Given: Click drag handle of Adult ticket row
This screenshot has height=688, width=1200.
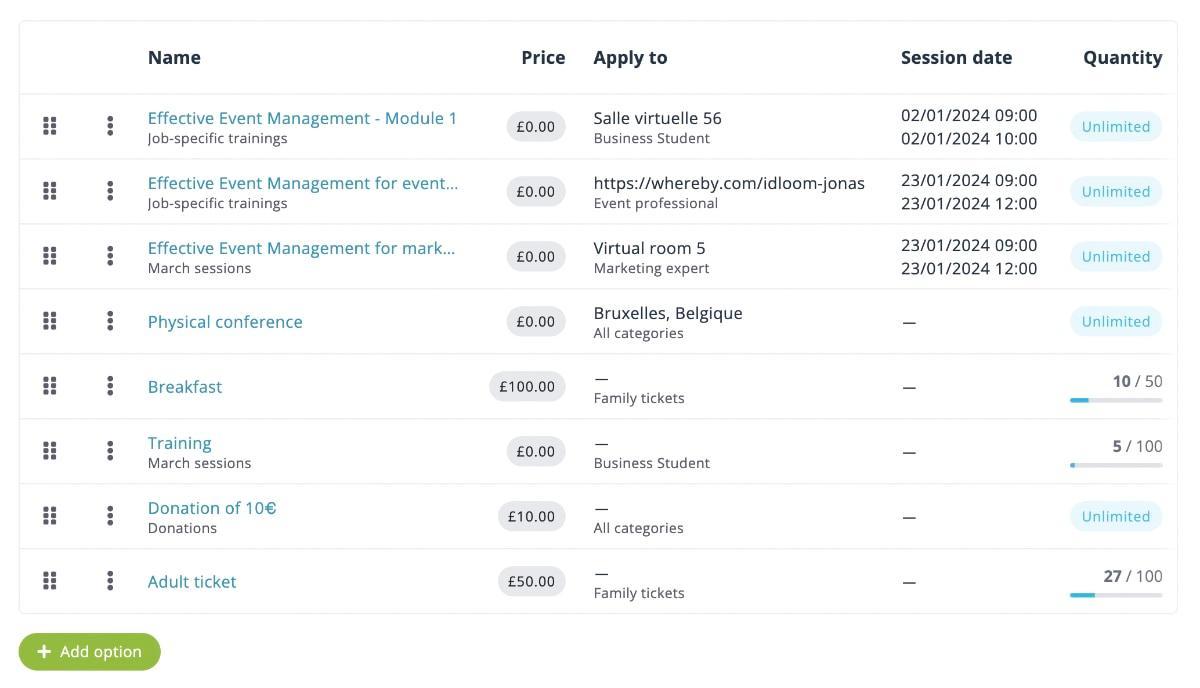Looking at the screenshot, I should (x=50, y=581).
